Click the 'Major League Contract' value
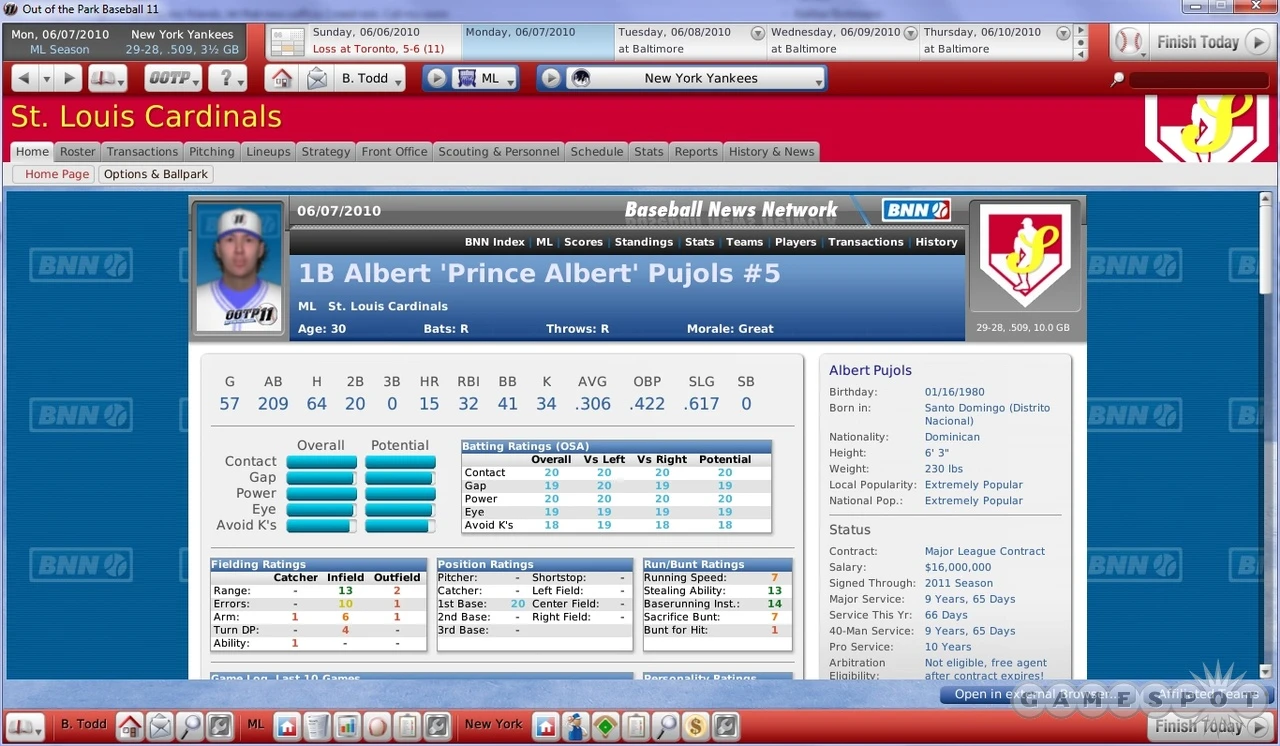Viewport: 1280px width, 746px height. (x=984, y=551)
